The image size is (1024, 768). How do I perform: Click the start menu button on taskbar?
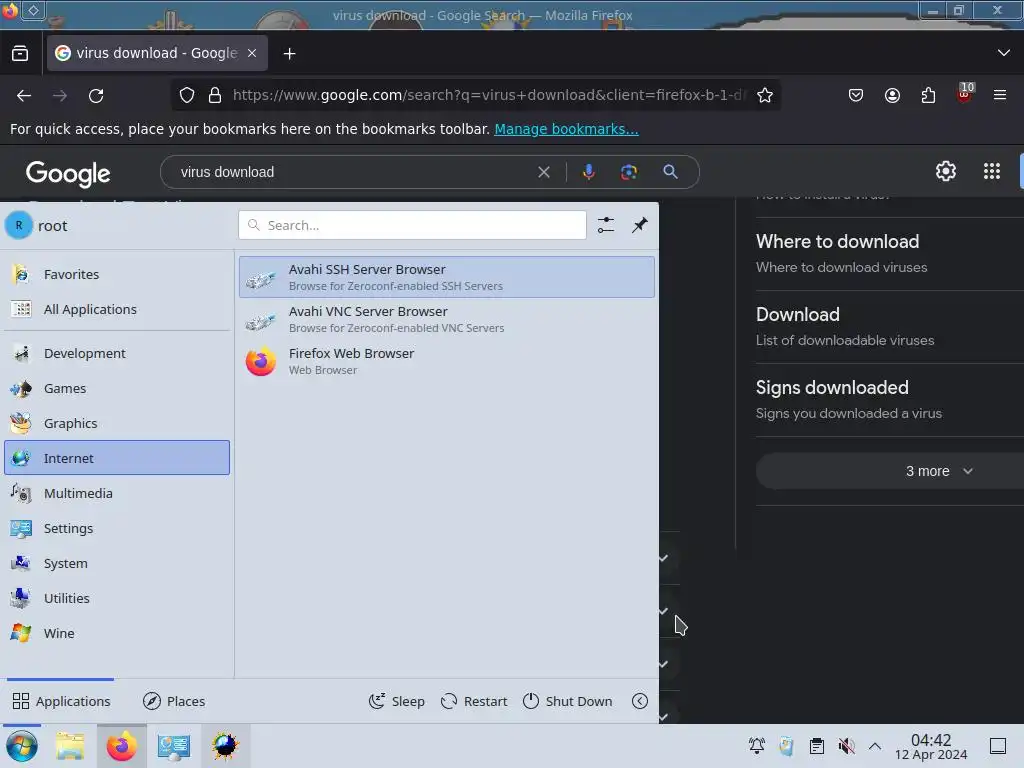pyautogui.click(x=22, y=746)
